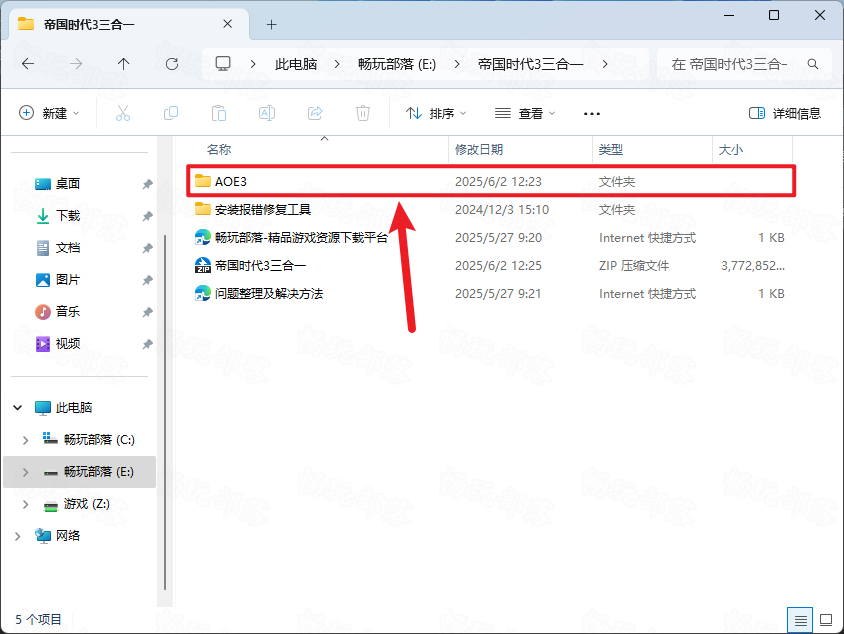The height and width of the screenshot is (634, 844).
Task: Open 音乐 in the sidebar
Action: [68, 312]
